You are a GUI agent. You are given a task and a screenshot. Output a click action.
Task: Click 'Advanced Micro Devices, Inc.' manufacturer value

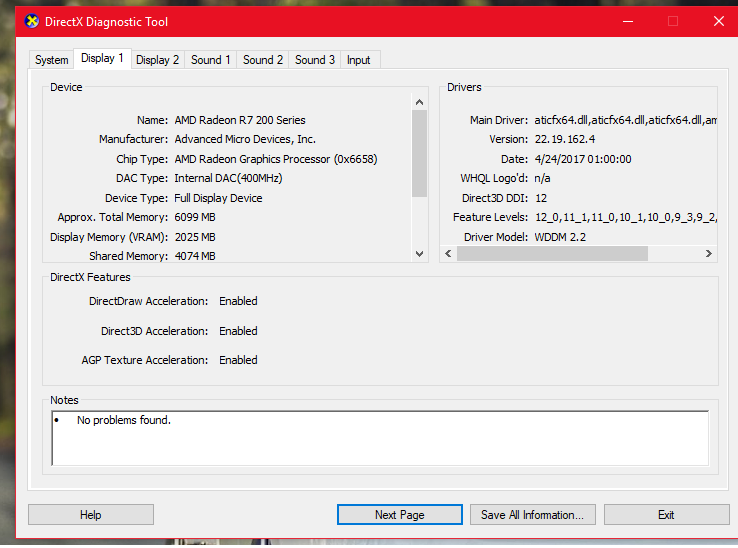point(245,139)
